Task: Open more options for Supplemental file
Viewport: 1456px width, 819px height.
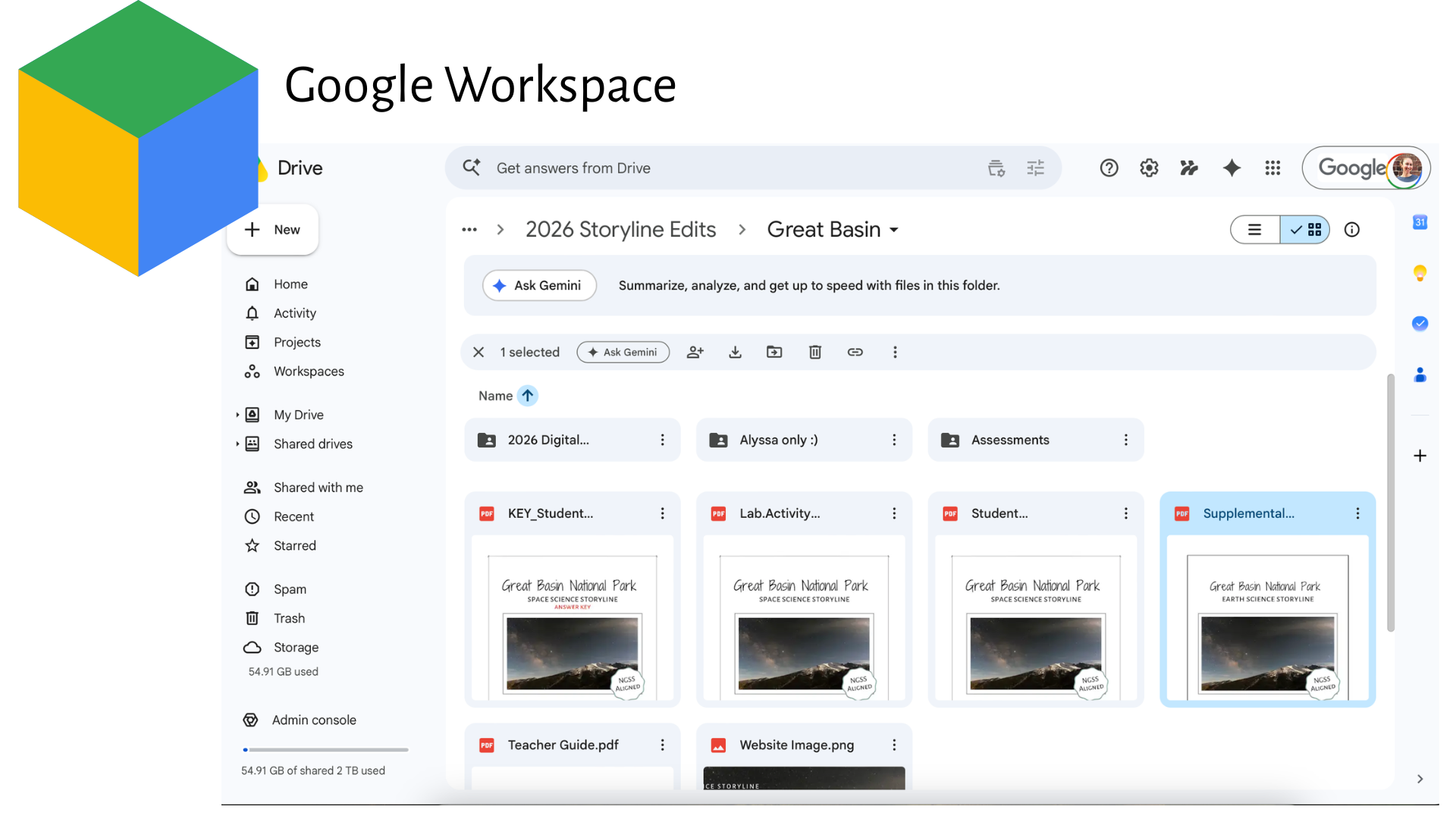Action: pyautogui.click(x=1357, y=513)
